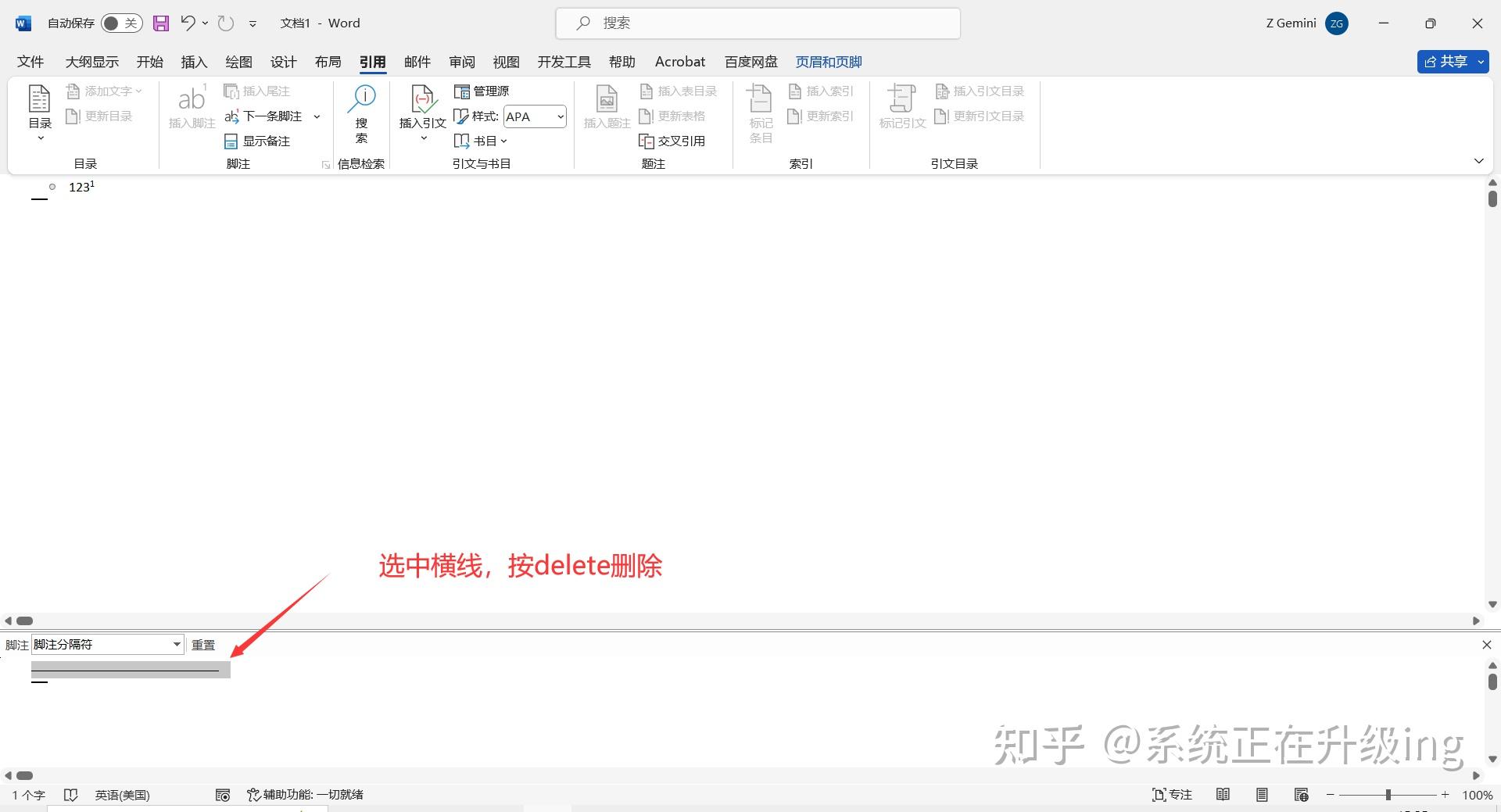
Task: Click 插入引文目录 (Insert Table of Authorities)
Action: click(x=980, y=91)
